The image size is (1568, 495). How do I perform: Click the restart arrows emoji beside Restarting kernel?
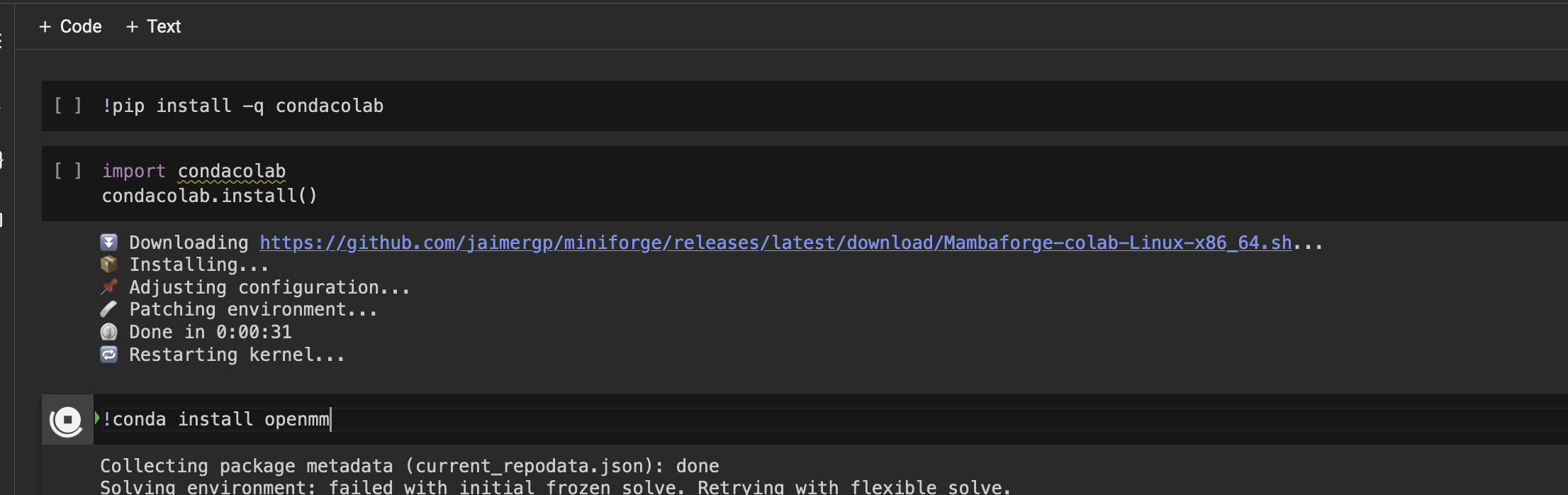108,354
